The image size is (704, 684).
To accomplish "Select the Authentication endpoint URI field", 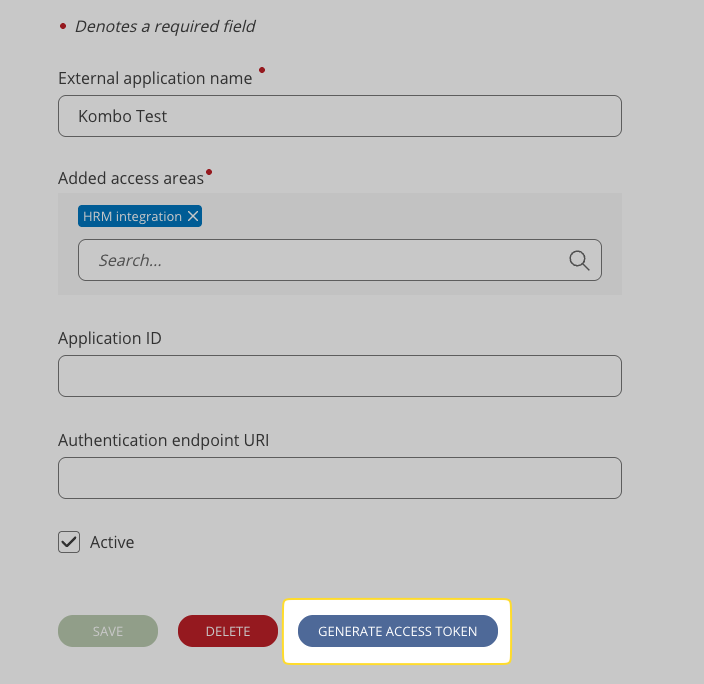I will click(340, 478).
